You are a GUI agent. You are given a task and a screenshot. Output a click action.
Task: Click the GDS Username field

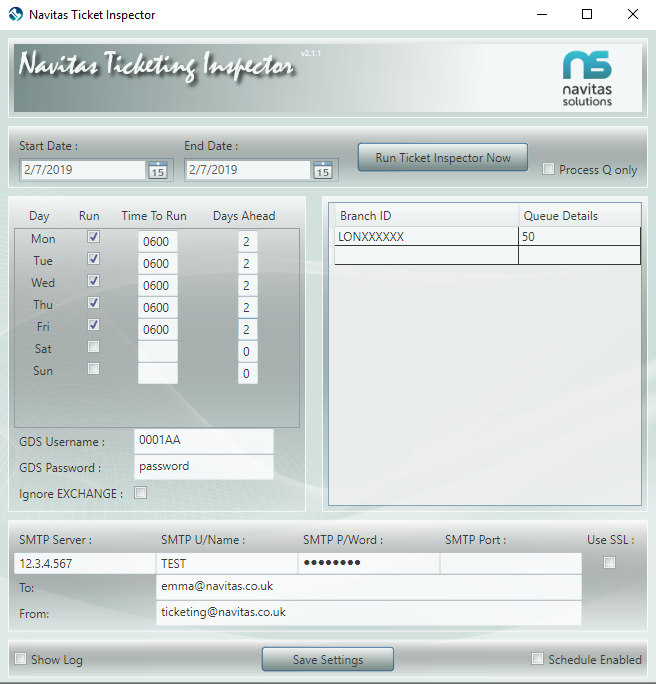pyautogui.click(x=204, y=441)
